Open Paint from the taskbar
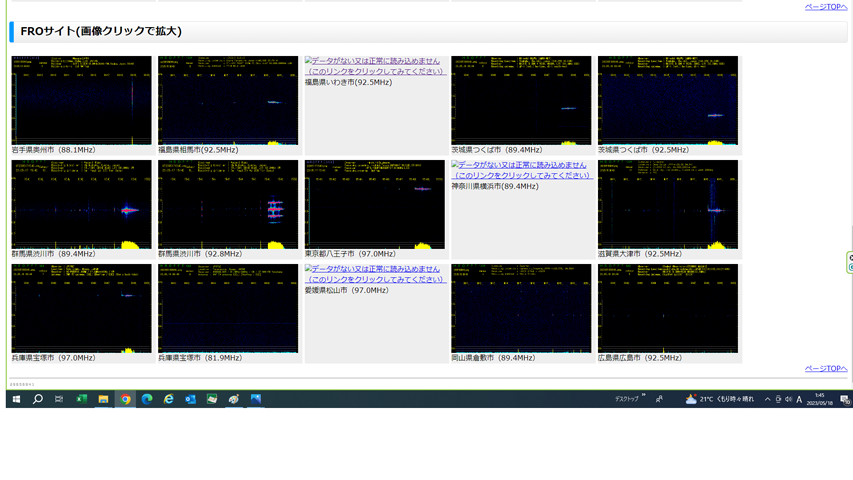 [234, 399]
